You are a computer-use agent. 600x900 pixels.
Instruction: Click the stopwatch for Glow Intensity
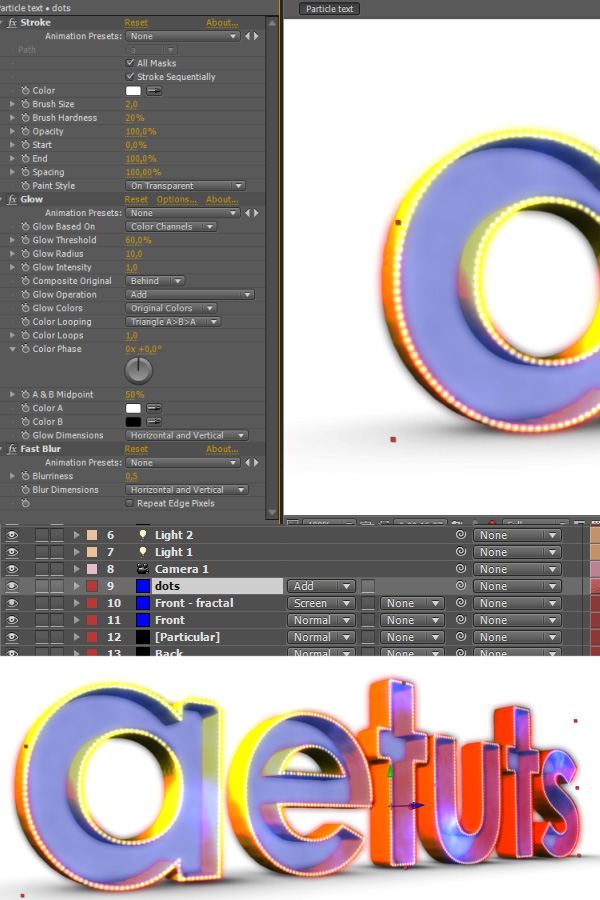click(x=25, y=267)
